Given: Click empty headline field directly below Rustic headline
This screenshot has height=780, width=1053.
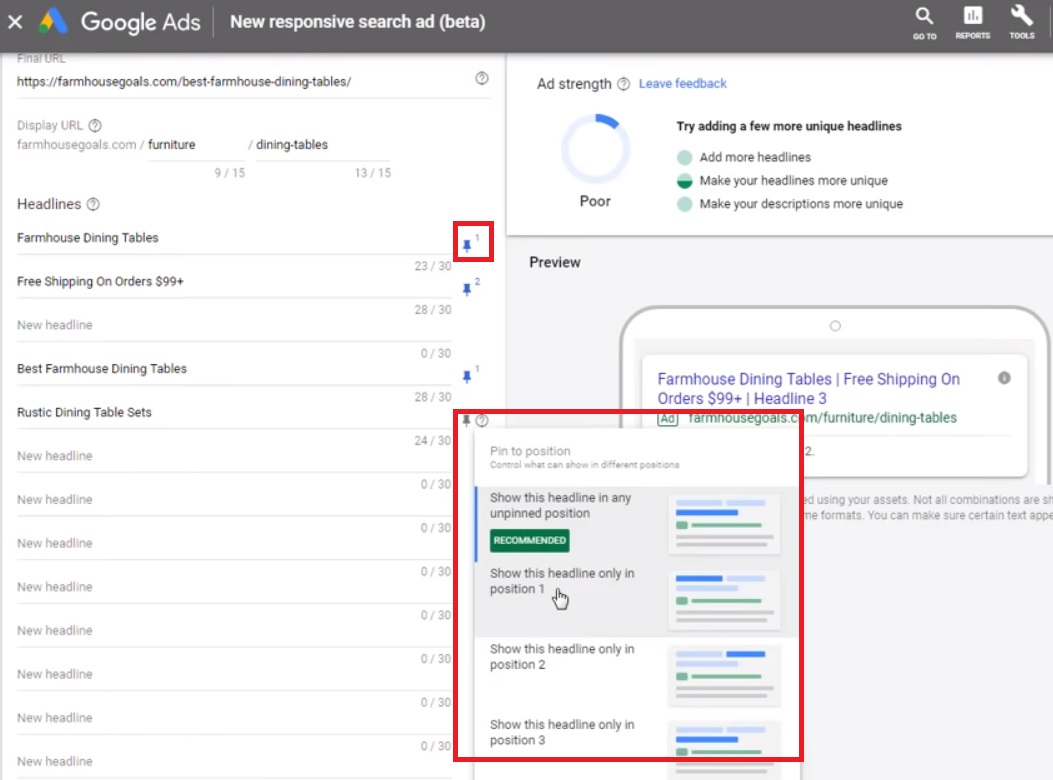Looking at the screenshot, I should tap(234, 456).
